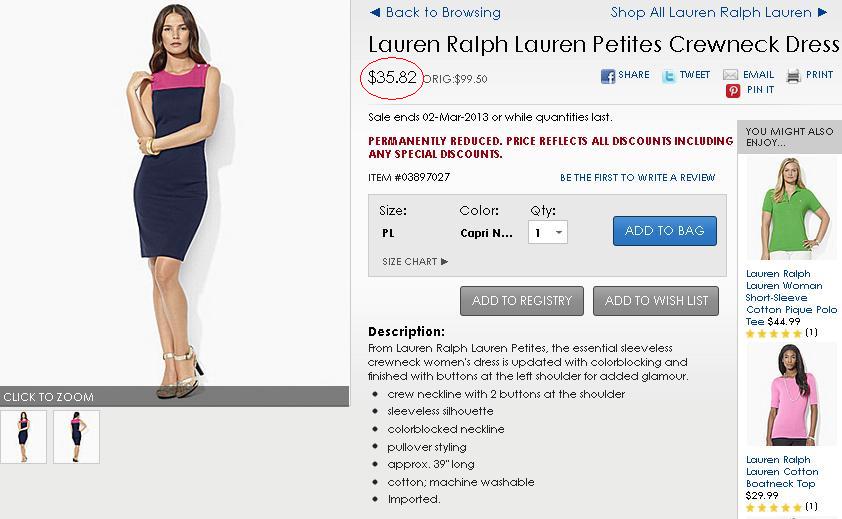842x519 pixels.
Task: Click the green polo star rating
Action: 774,333
